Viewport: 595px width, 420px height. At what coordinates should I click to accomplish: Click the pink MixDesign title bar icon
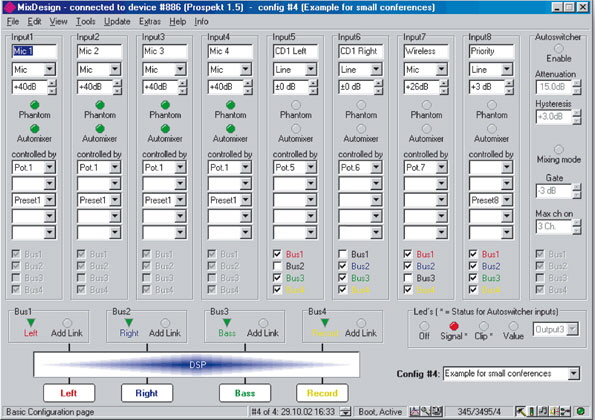click(x=8, y=7)
